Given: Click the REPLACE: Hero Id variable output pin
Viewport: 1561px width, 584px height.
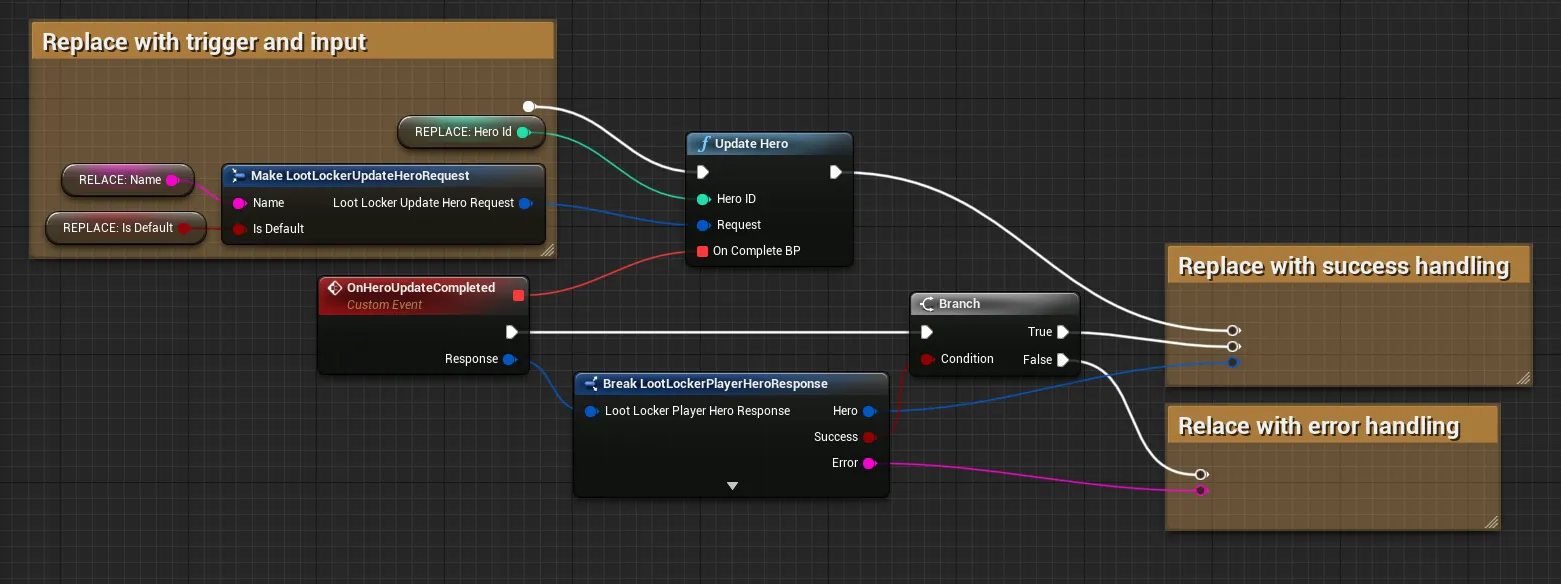Looking at the screenshot, I should coord(523,132).
